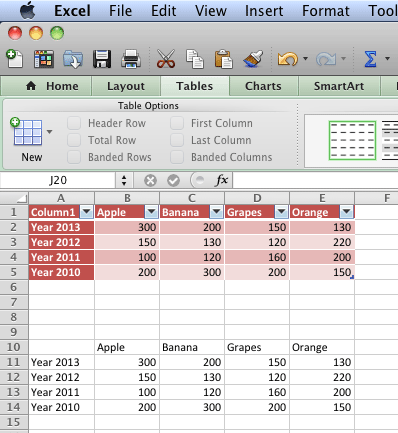Create a new workbook from toolbar
The width and height of the screenshot is (398, 433).
pyautogui.click(x=14, y=59)
